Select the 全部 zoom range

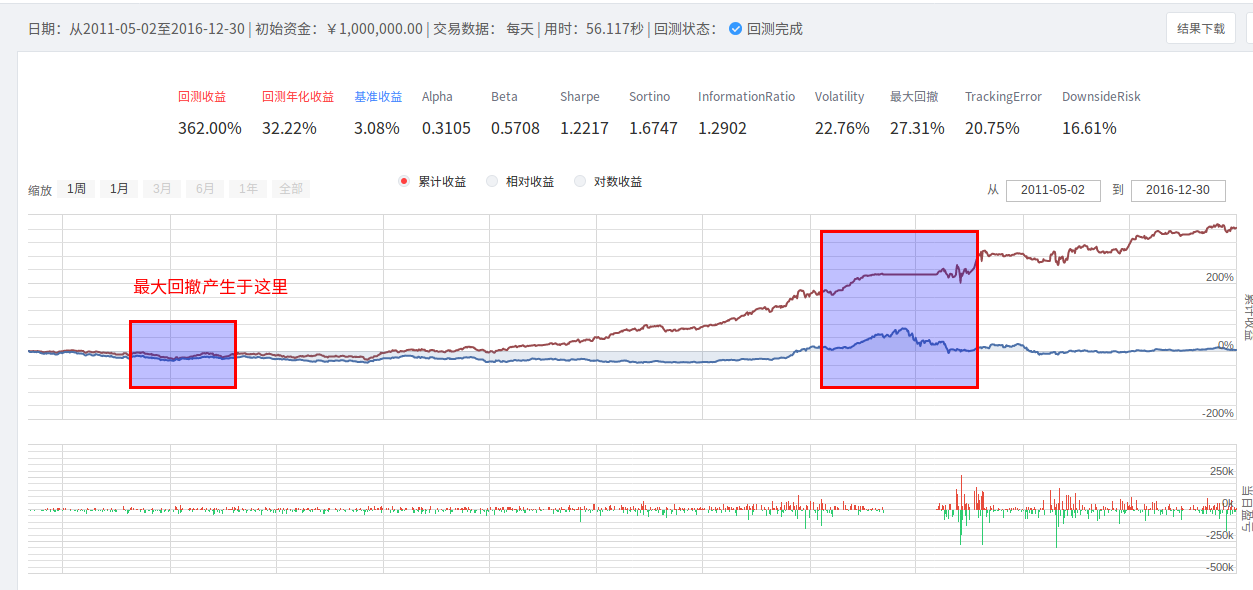pos(291,188)
